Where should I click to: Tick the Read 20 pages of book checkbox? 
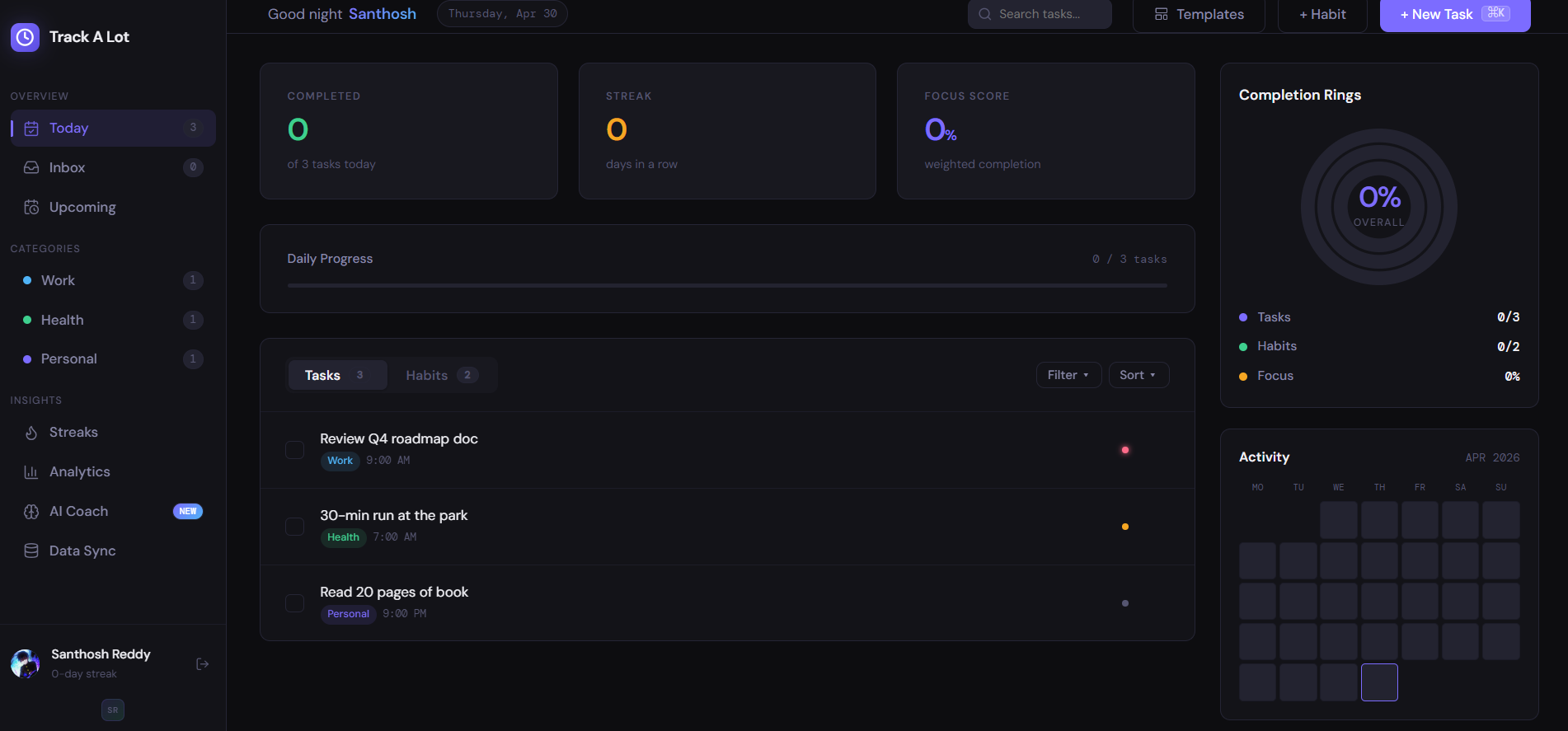click(294, 603)
